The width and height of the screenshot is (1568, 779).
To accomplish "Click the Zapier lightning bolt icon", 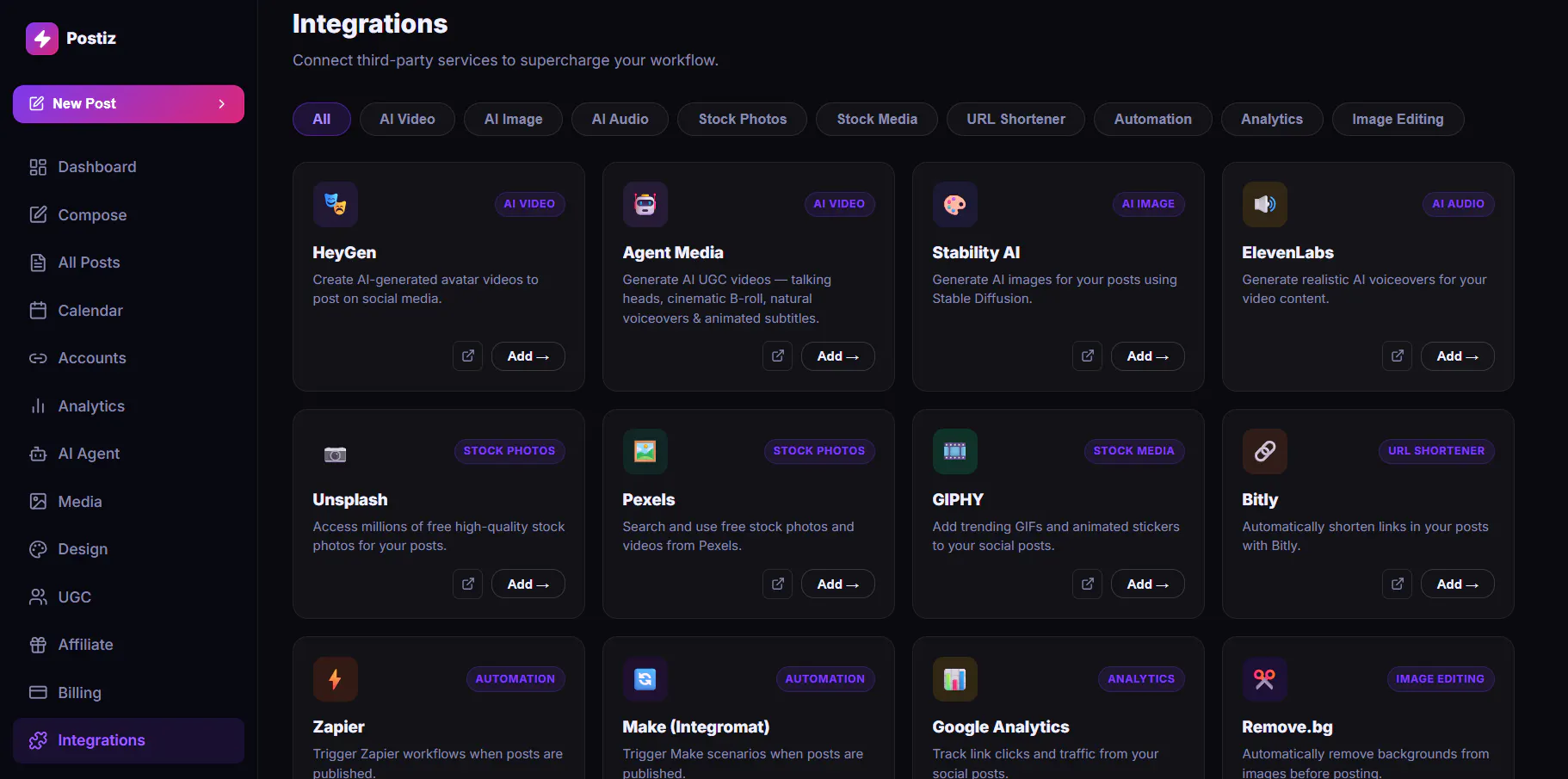I will tap(336, 679).
